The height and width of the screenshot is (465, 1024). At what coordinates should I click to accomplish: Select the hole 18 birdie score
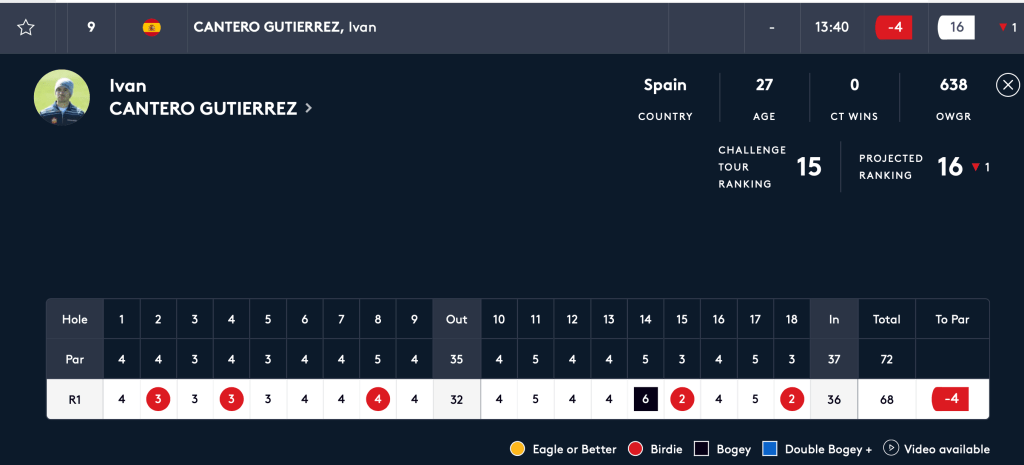tap(792, 399)
